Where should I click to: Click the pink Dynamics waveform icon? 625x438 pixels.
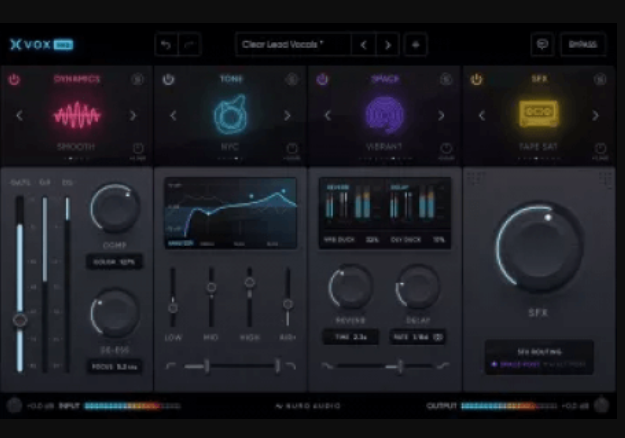coord(76,115)
